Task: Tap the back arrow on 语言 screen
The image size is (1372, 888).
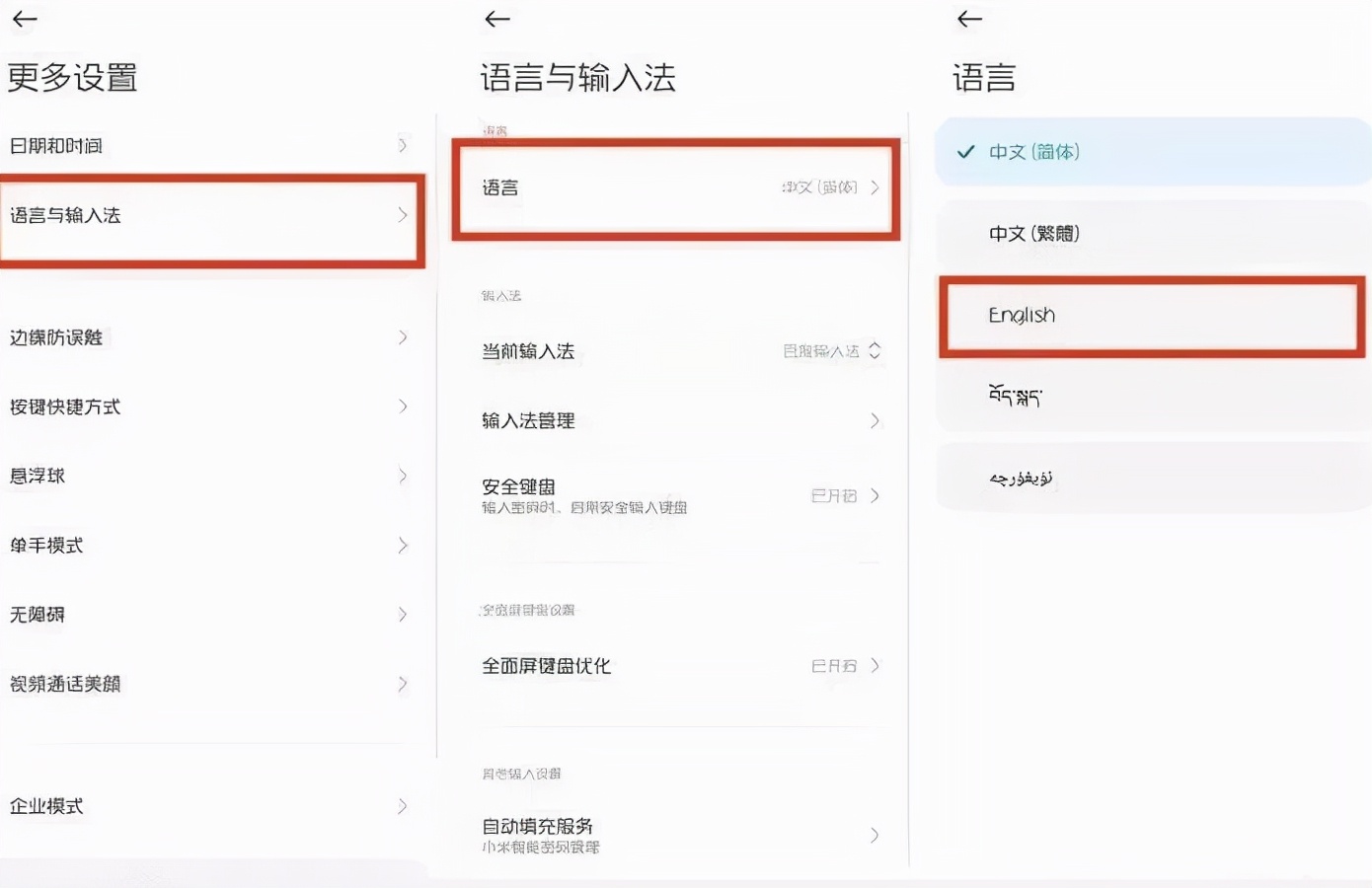Action: tap(968, 19)
